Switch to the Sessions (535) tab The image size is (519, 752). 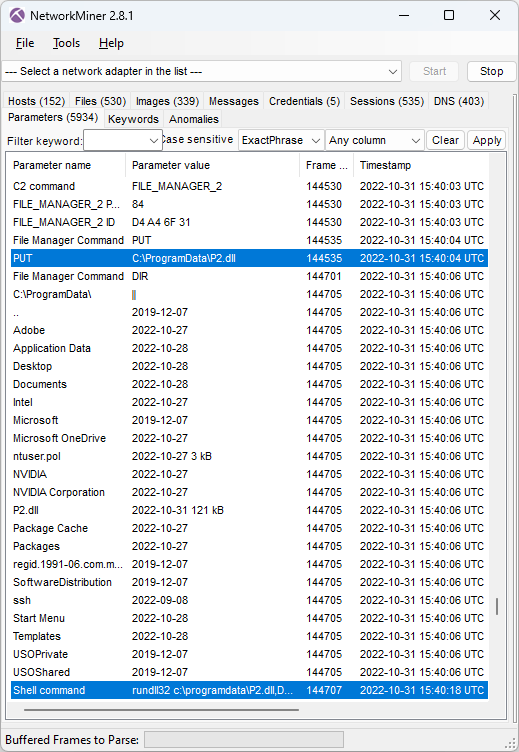point(387,101)
